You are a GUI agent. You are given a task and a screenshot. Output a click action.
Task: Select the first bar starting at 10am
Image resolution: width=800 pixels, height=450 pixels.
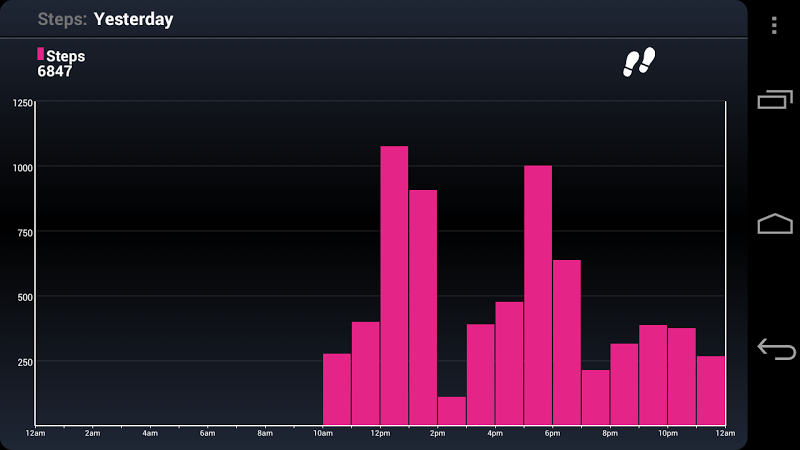(x=337, y=389)
